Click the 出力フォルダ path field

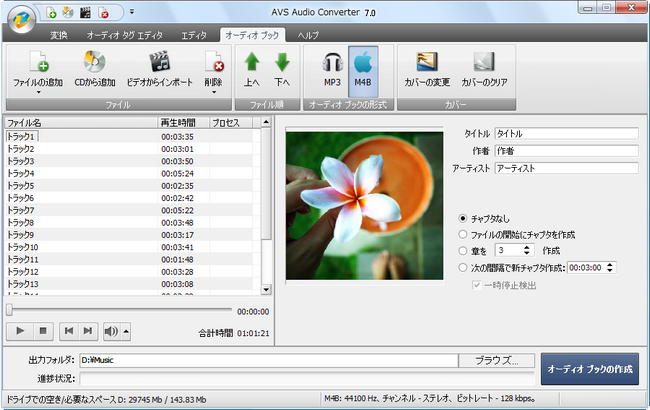[269, 360]
